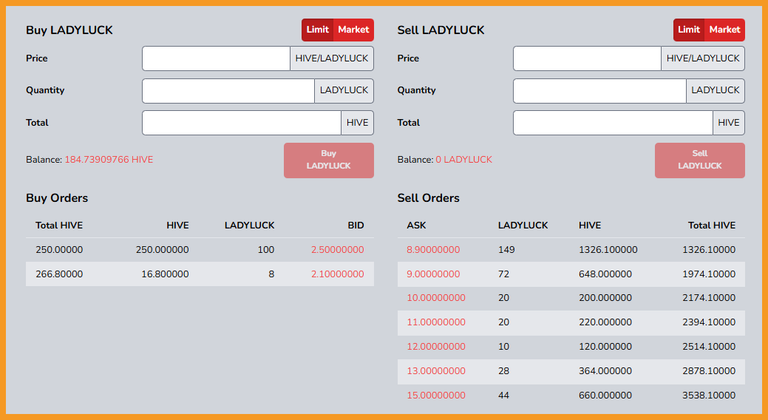
Task: Click the 660.000000 HIVE cell in Sell Orders
Action: point(605,395)
